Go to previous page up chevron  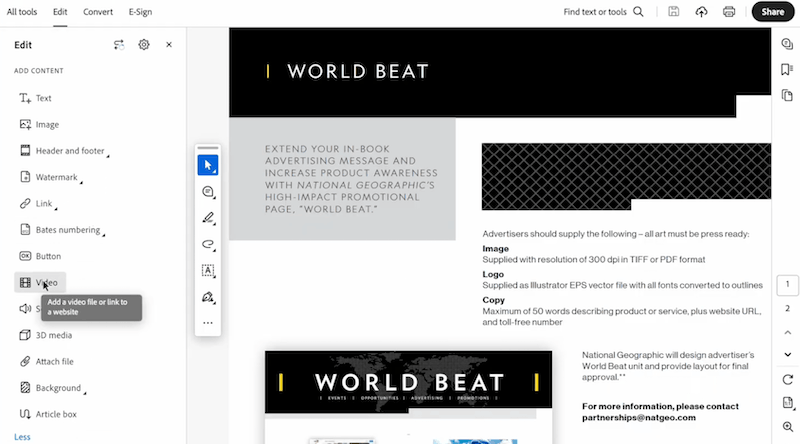pos(787,332)
